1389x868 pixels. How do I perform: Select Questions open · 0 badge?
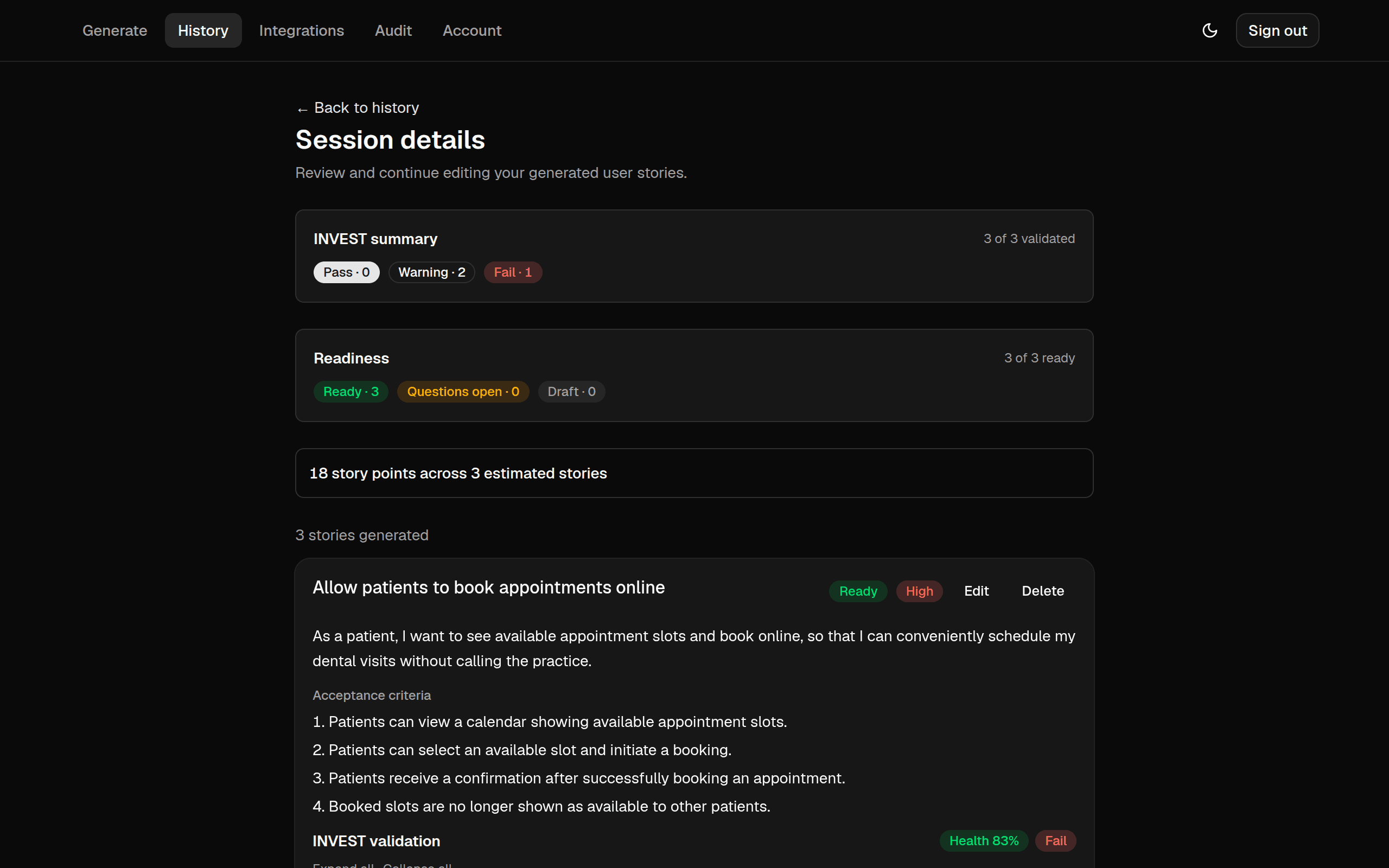pyautogui.click(x=463, y=392)
